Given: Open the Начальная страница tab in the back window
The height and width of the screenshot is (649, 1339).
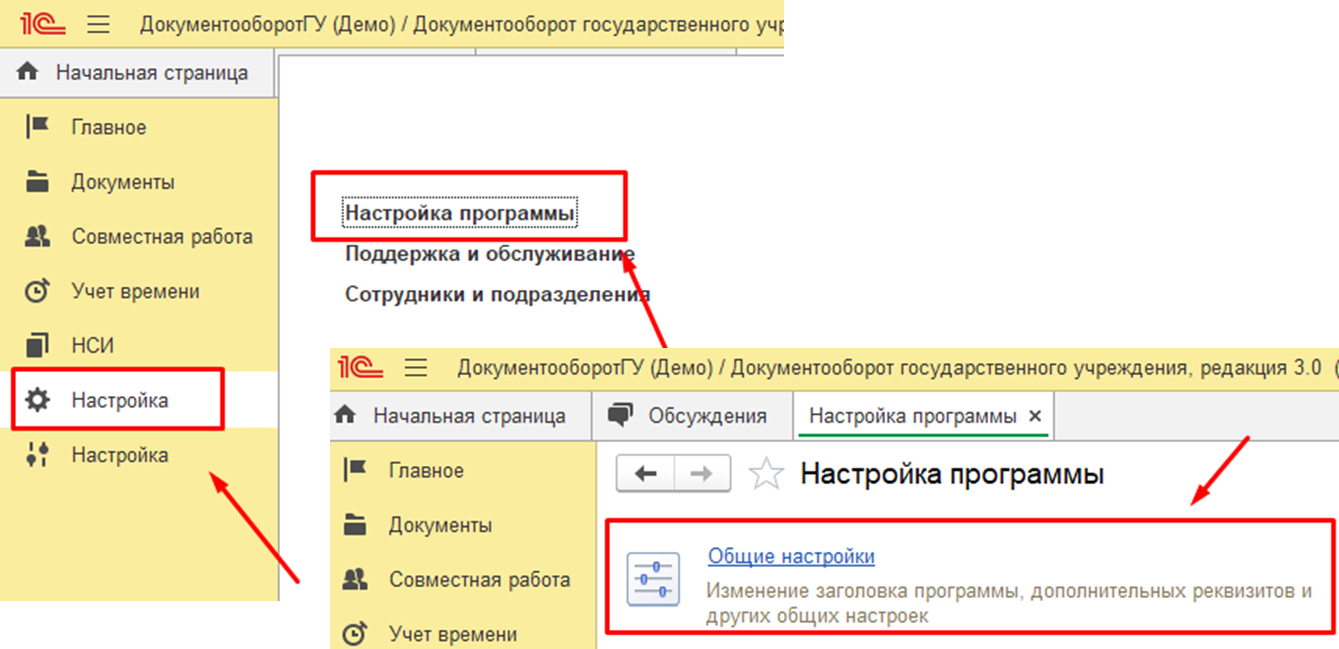Looking at the screenshot, I should pos(138,72).
